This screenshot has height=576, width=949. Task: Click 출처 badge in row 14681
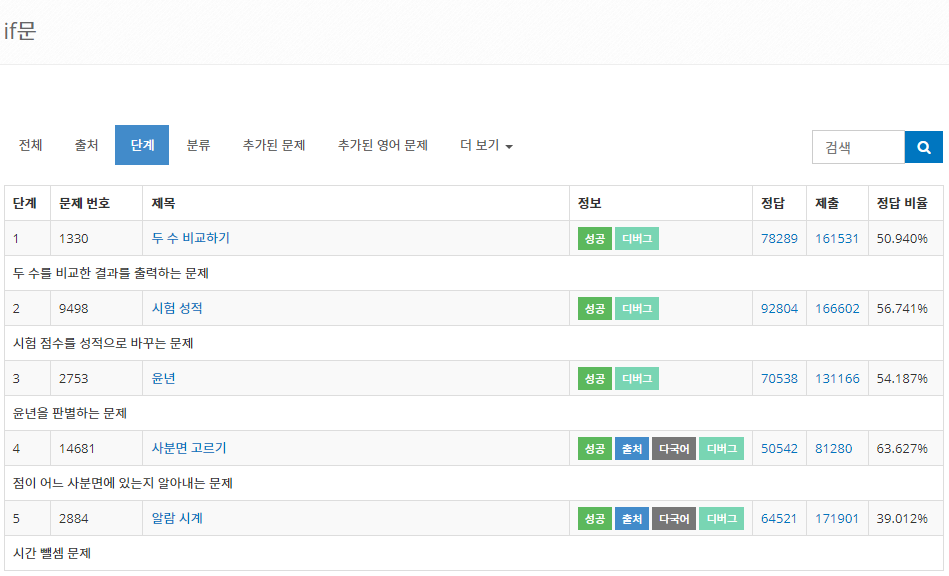[x=632, y=448]
